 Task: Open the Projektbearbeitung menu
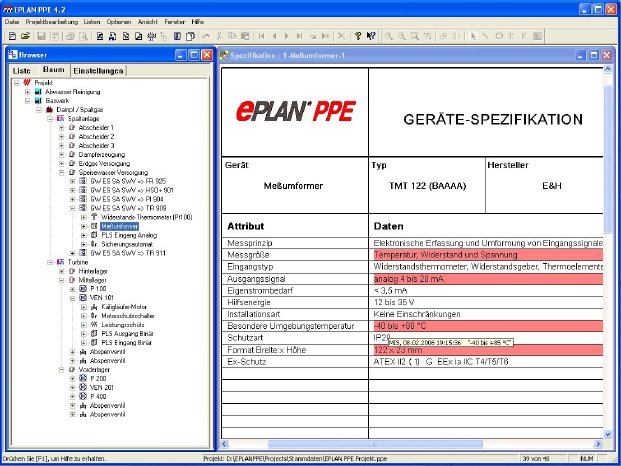pos(52,22)
